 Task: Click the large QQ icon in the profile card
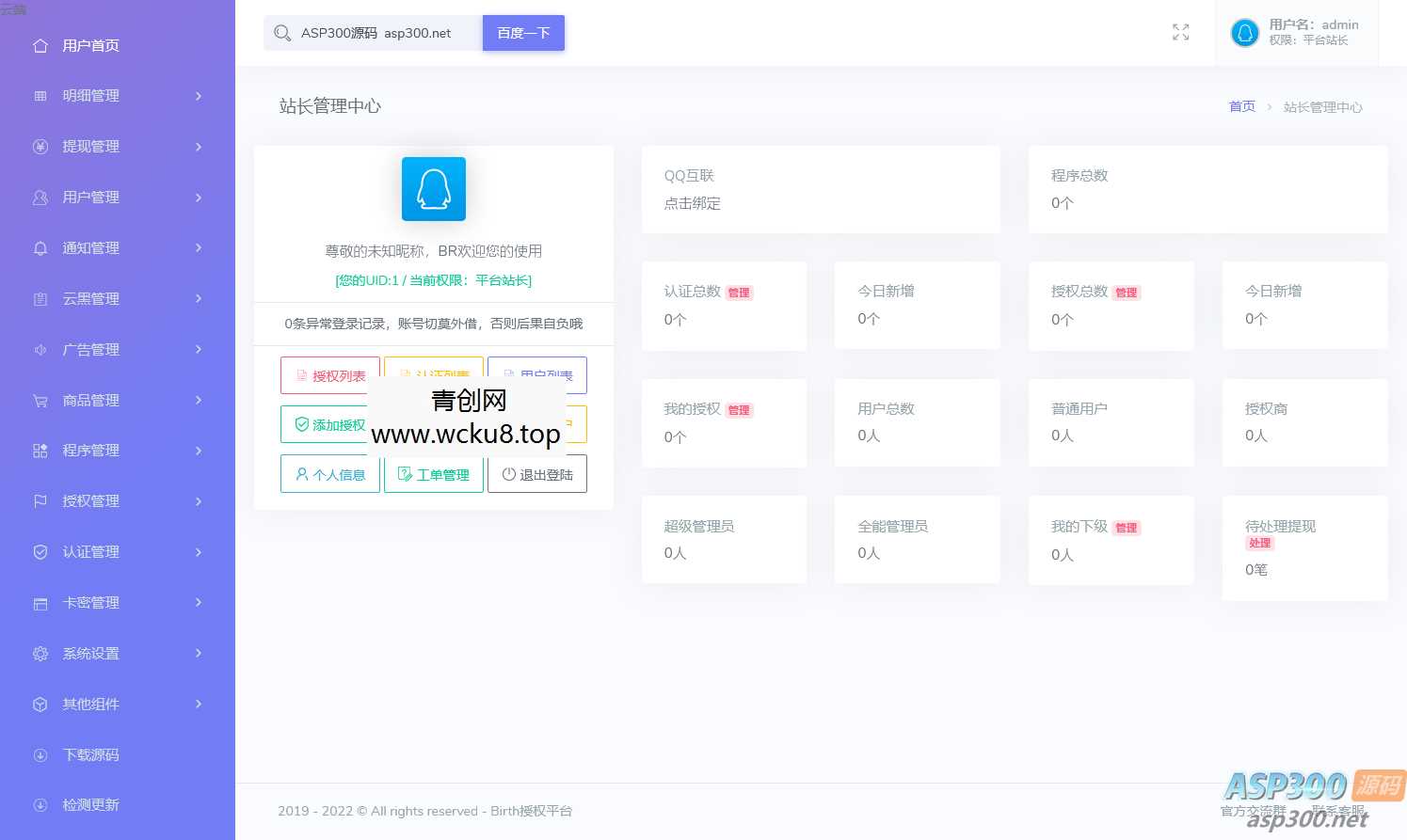(x=433, y=188)
